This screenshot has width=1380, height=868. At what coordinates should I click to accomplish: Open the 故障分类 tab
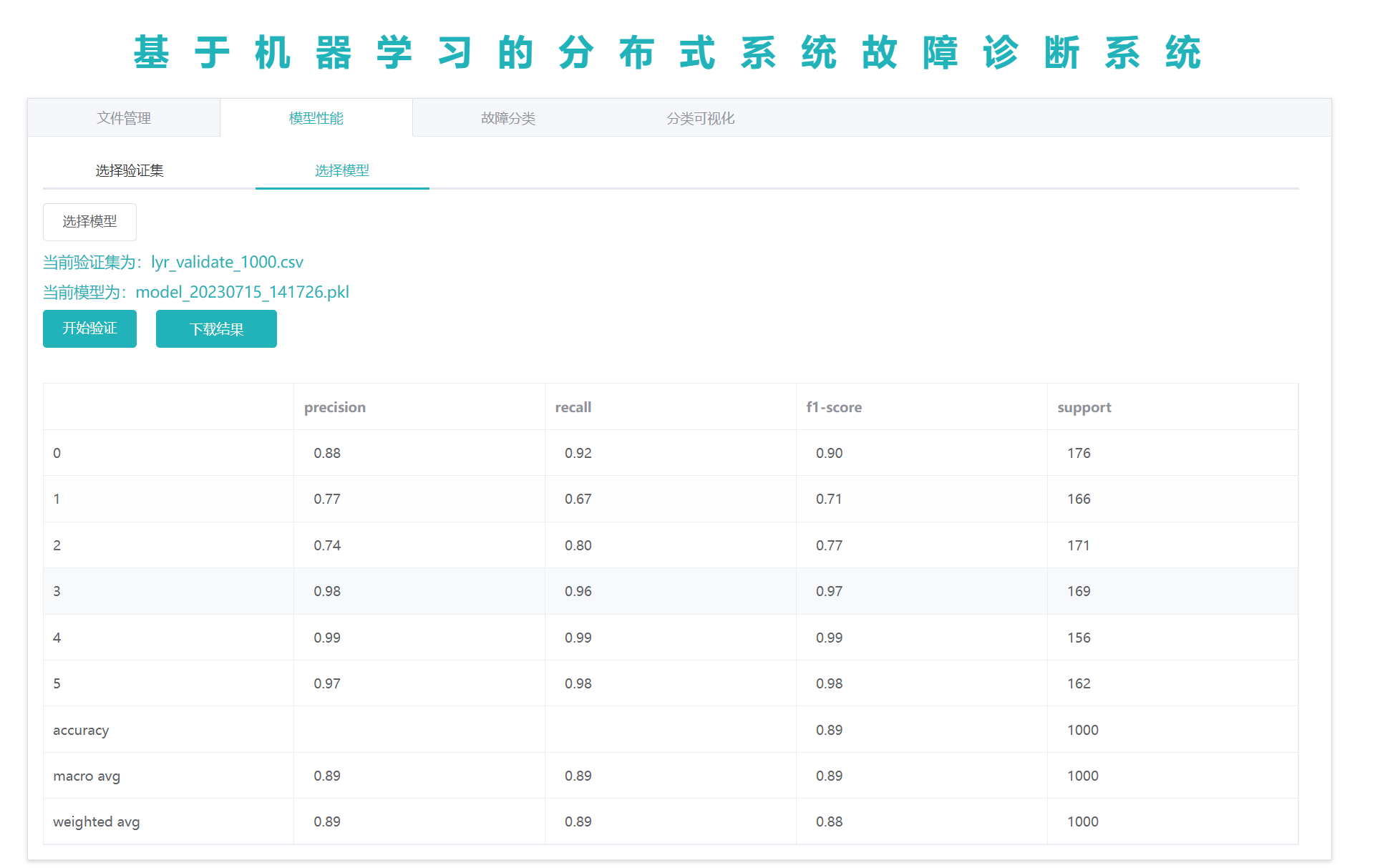pyautogui.click(x=508, y=118)
